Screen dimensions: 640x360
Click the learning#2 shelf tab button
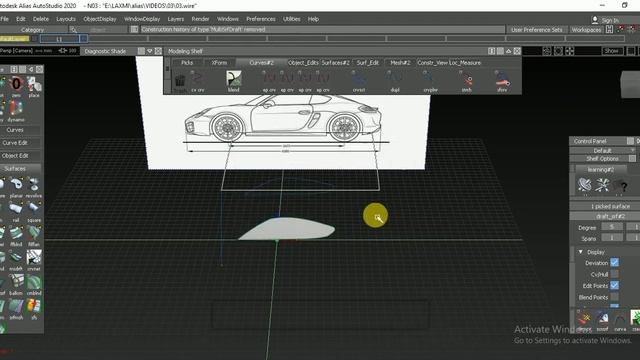pos(601,169)
